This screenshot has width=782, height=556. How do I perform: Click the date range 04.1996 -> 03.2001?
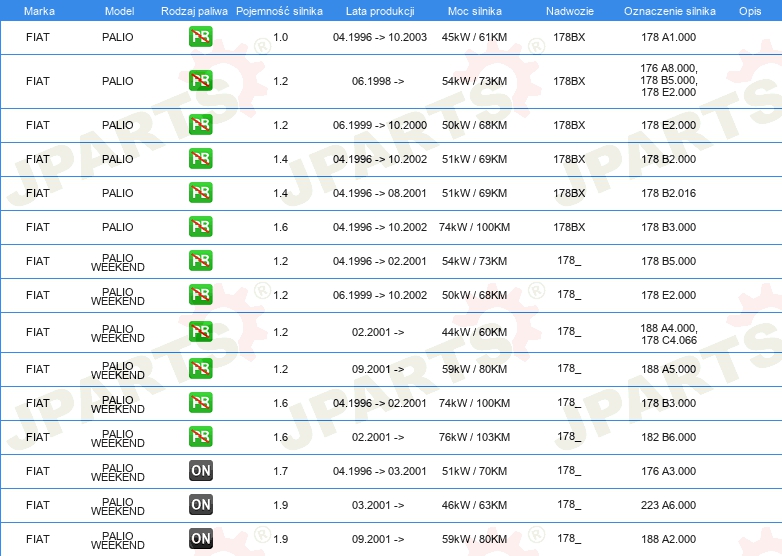click(x=380, y=471)
